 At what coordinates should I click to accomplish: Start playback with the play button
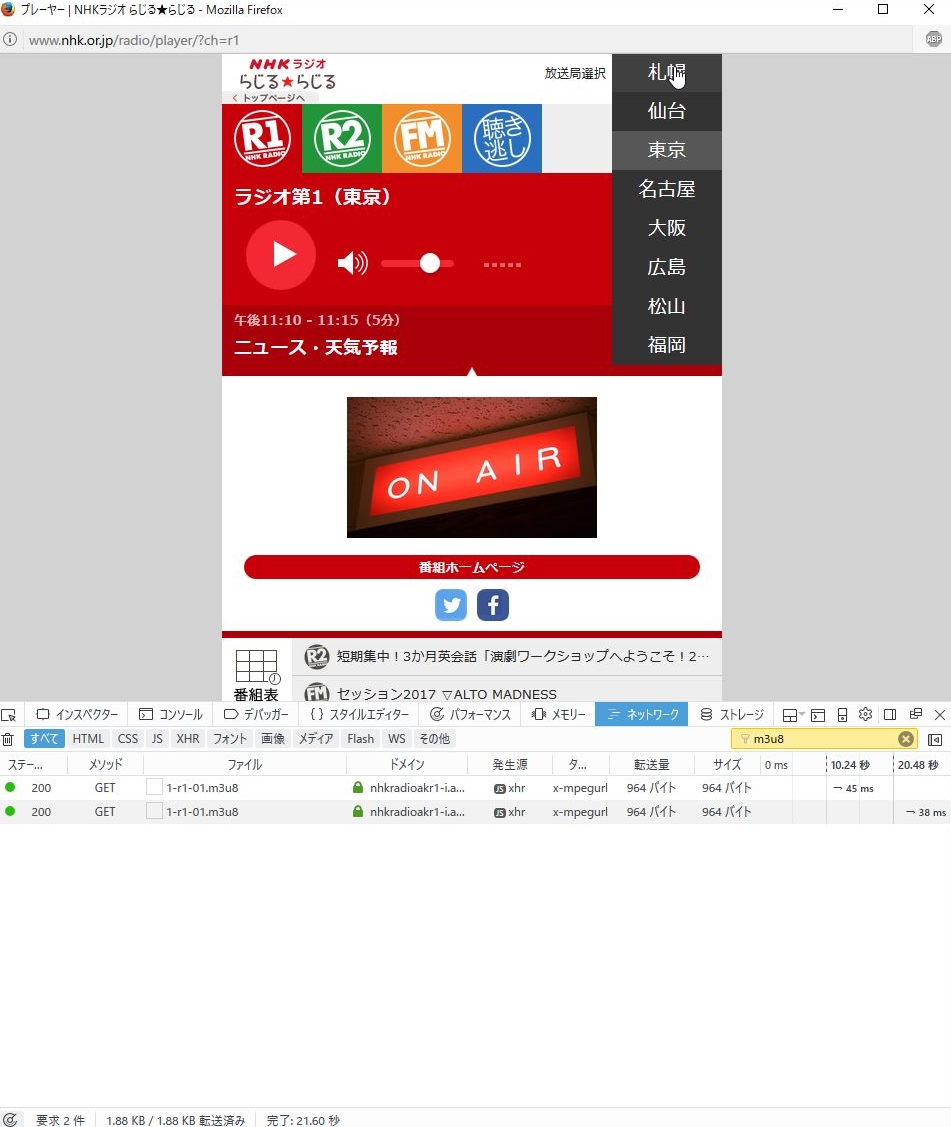point(281,254)
